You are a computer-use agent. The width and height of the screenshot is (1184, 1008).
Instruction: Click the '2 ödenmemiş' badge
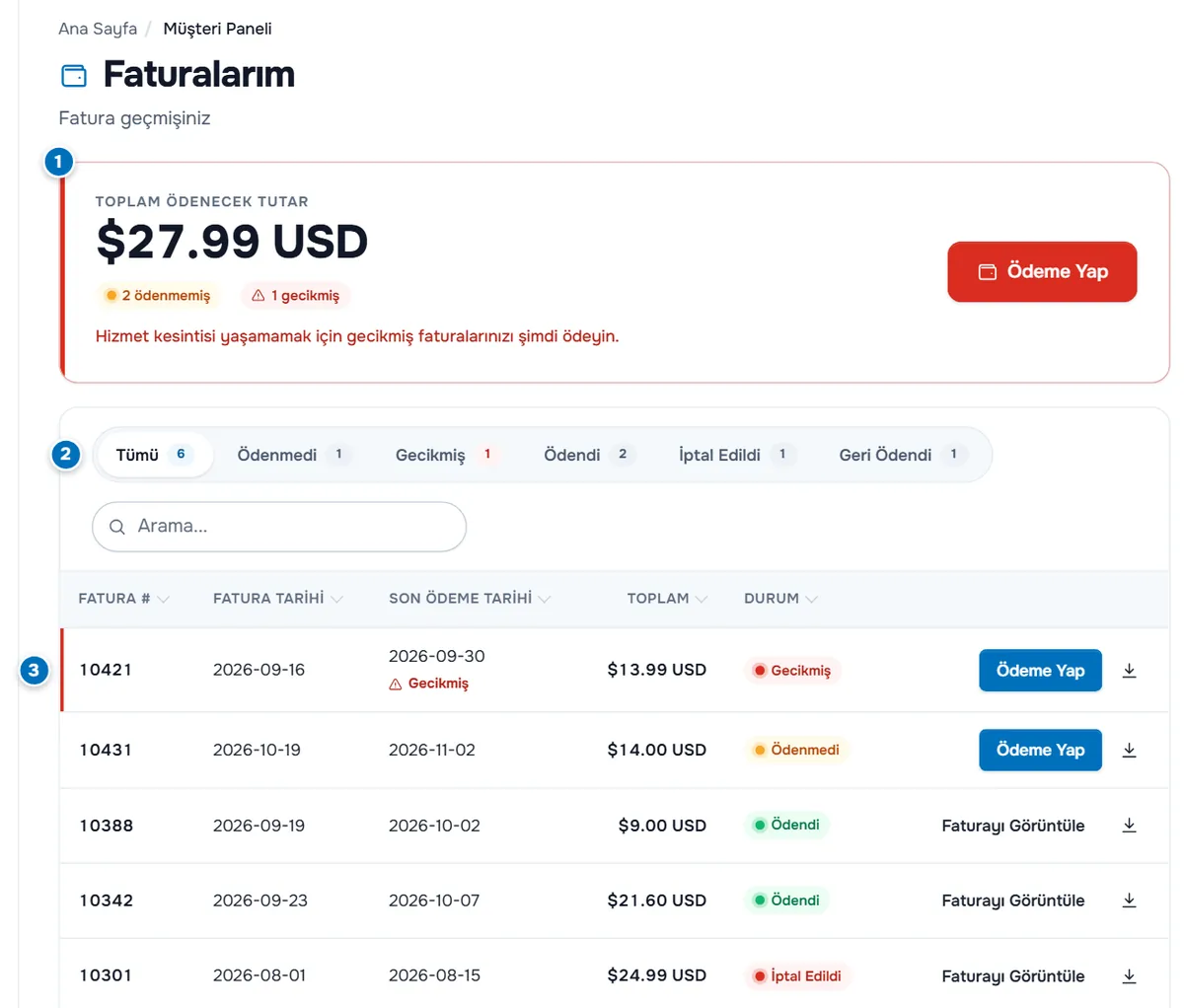pyautogui.click(x=158, y=295)
